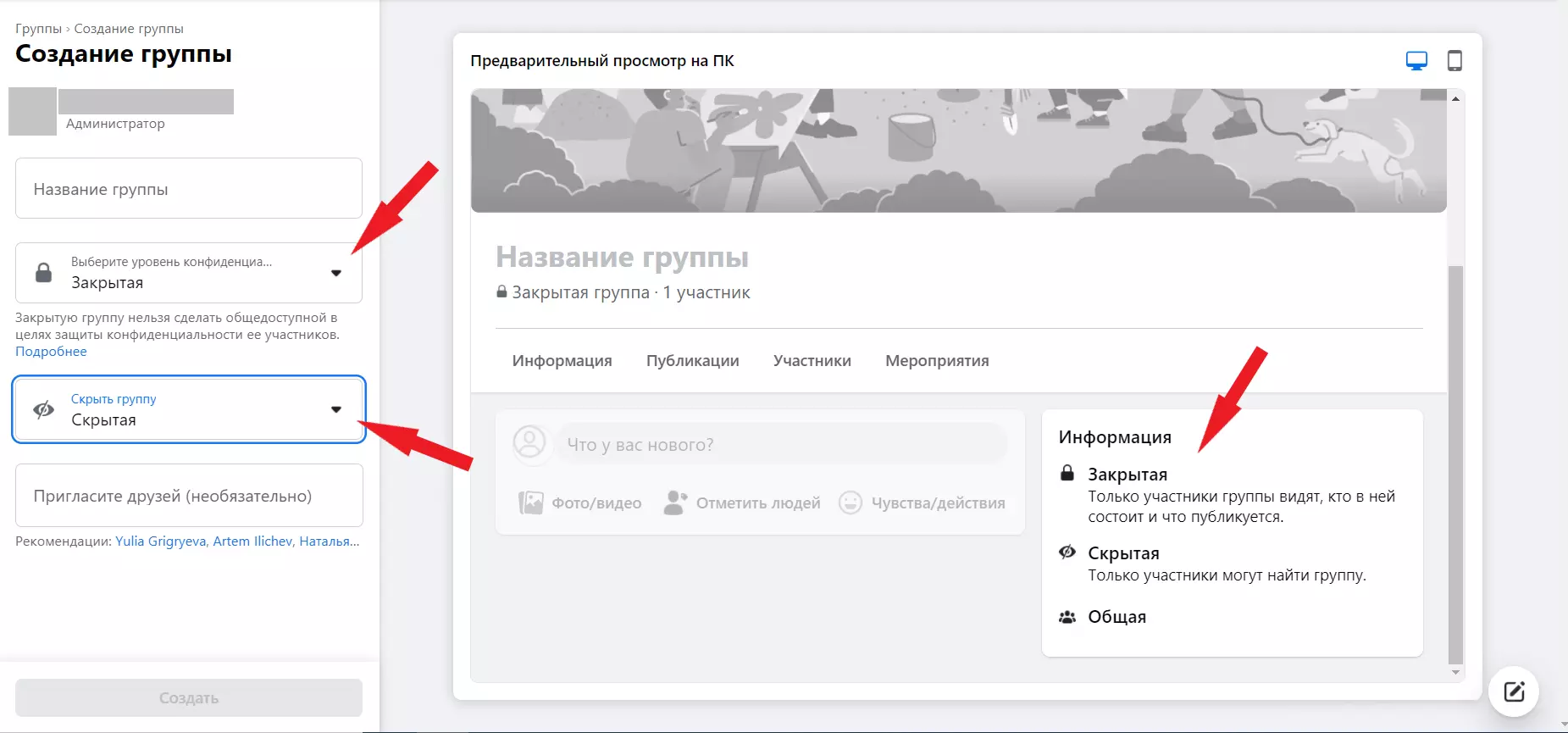Open the compose message pencil icon

pyautogui.click(x=1514, y=691)
